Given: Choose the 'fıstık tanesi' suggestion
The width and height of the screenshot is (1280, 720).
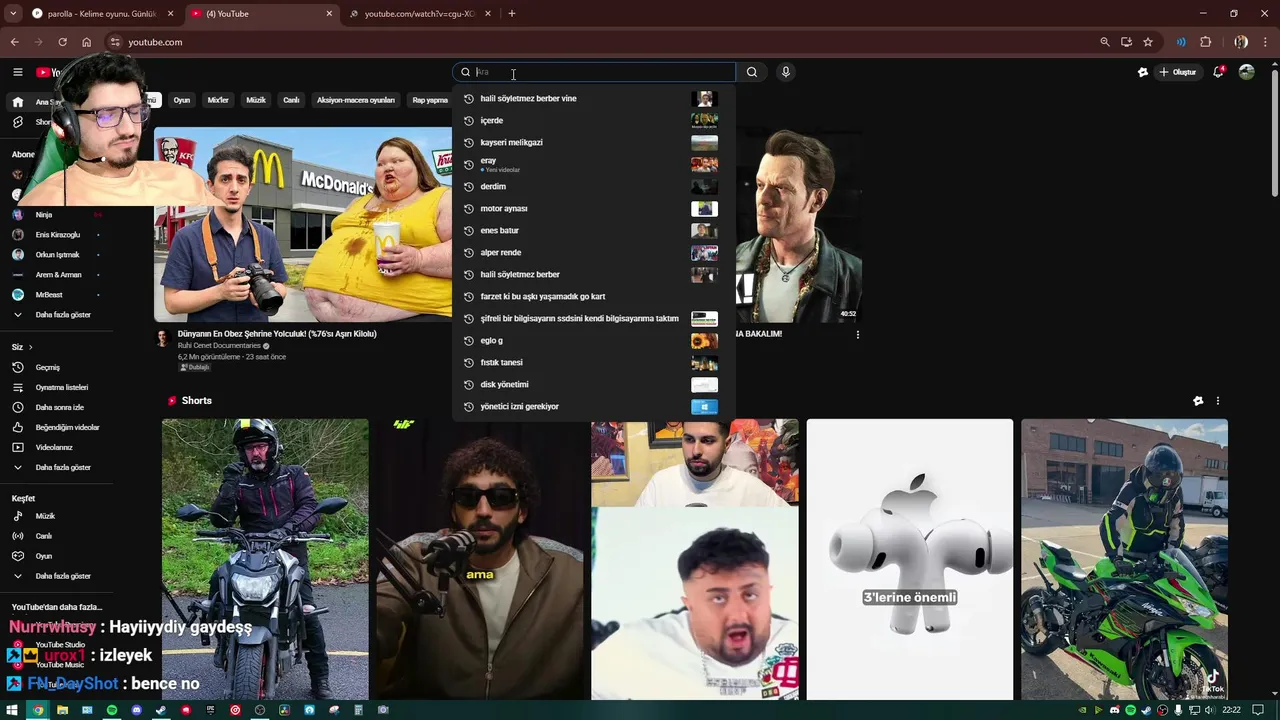Looking at the screenshot, I should pos(593,363).
